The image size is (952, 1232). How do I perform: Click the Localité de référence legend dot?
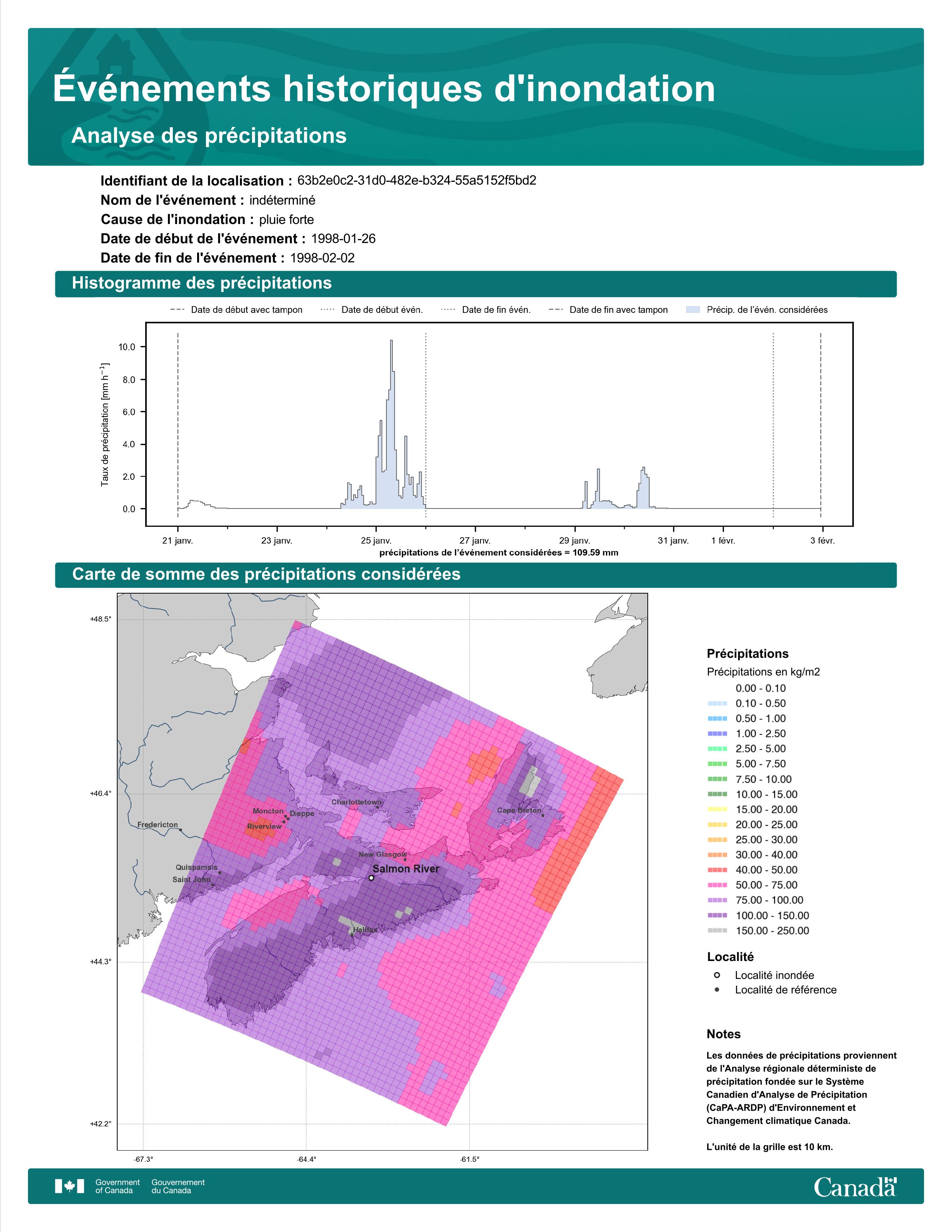717,989
